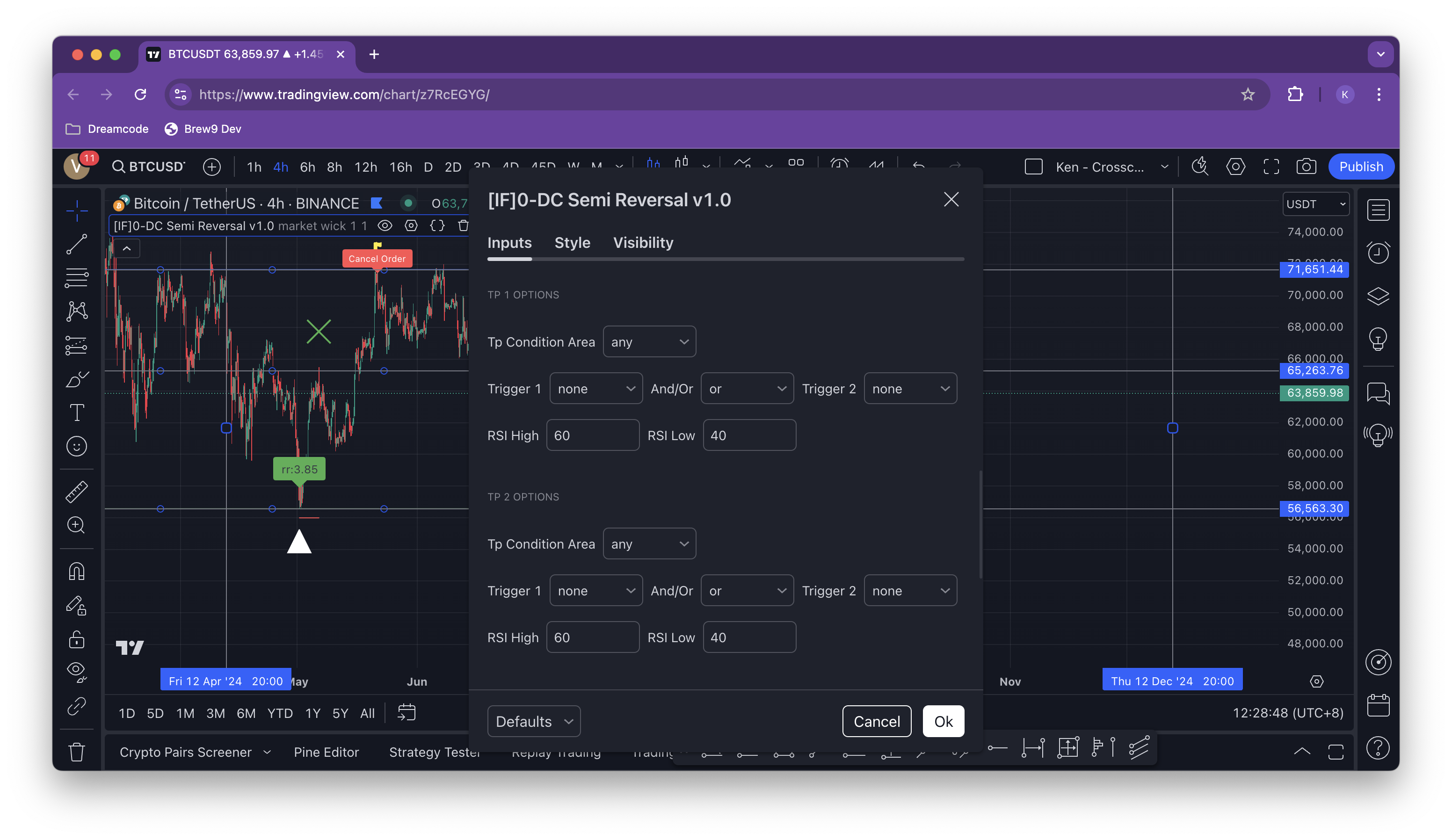Select the Text annotation tool
This screenshot has width=1452, height=840.
click(77, 413)
